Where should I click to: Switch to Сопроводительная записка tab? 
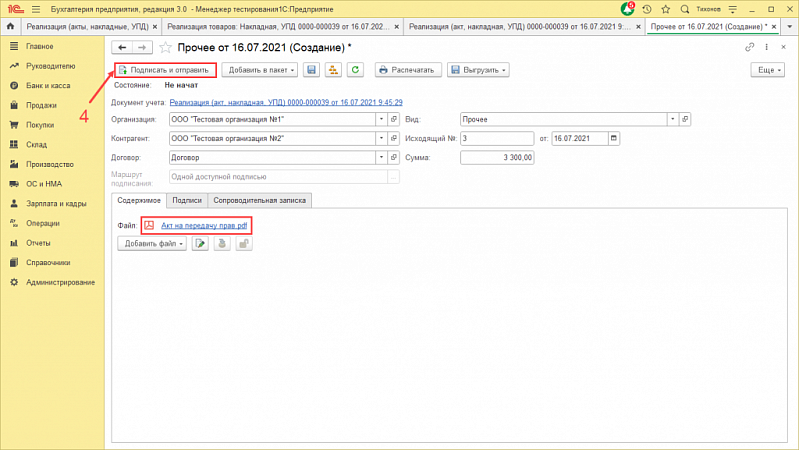259,200
